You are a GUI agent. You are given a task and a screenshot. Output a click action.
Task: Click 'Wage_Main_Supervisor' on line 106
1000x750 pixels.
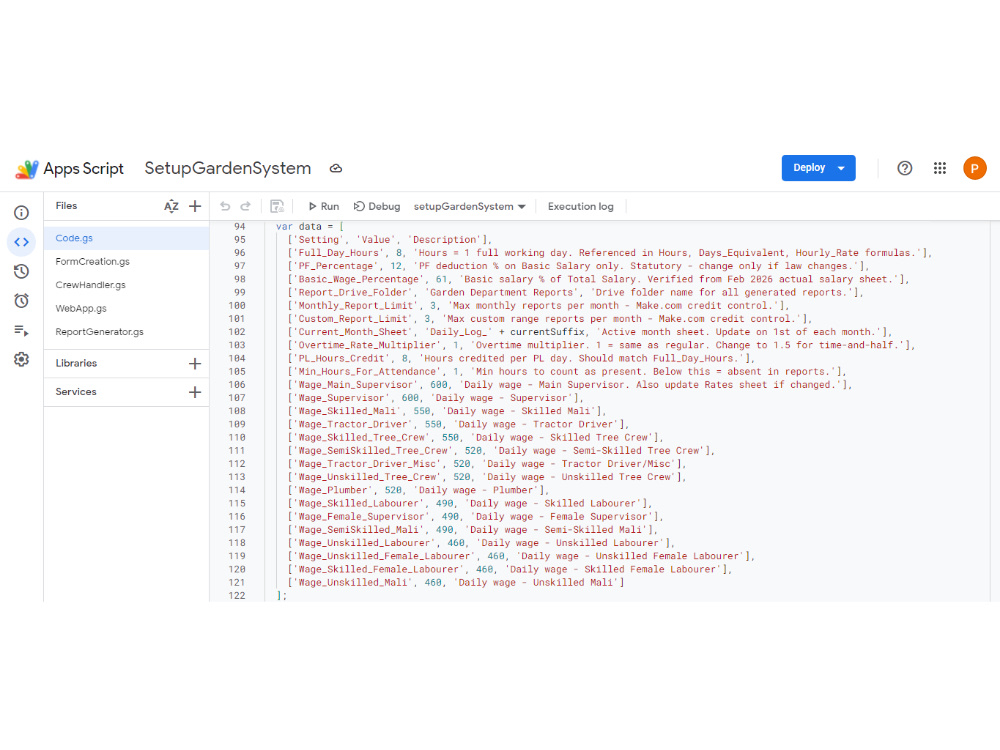[x=356, y=385]
